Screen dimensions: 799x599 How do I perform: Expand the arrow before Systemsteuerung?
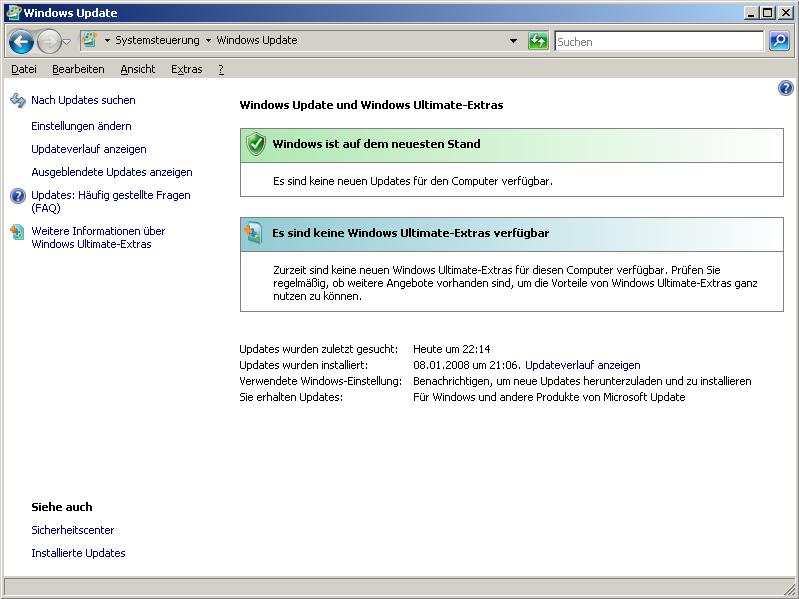point(108,41)
